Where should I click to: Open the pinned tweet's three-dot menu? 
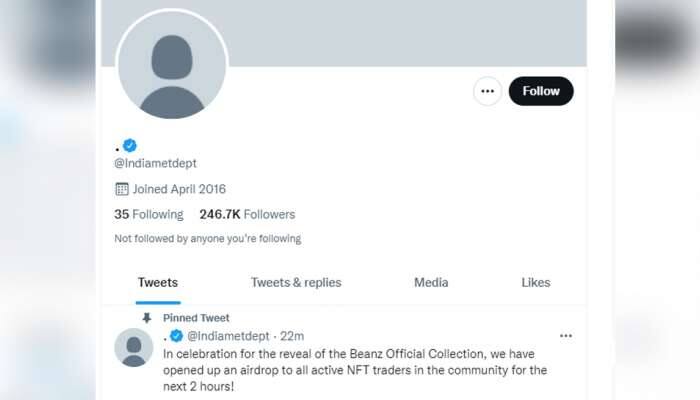click(566, 336)
